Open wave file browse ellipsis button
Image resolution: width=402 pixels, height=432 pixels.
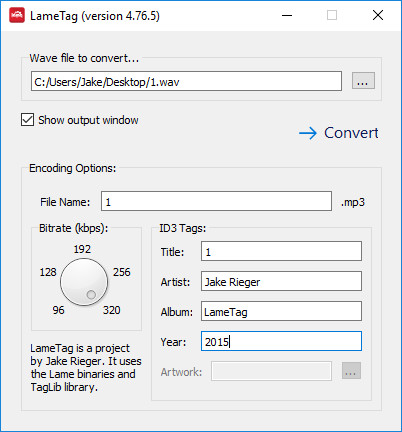click(363, 81)
